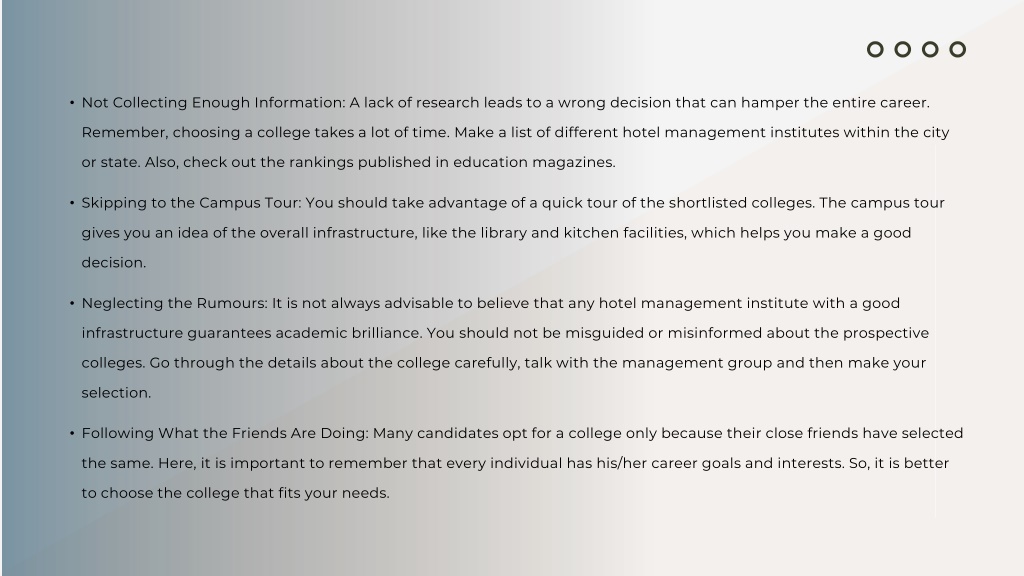Click the word 'selection.' on its own line

[x=116, y=393]
